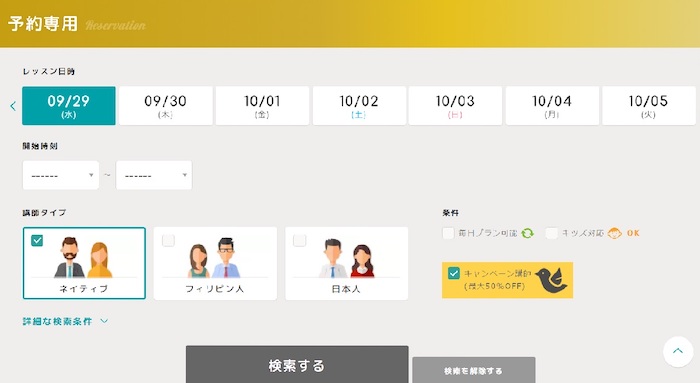700x383 pixels.
Task: Click the レッスン日時 label
Action: (49, 71)
